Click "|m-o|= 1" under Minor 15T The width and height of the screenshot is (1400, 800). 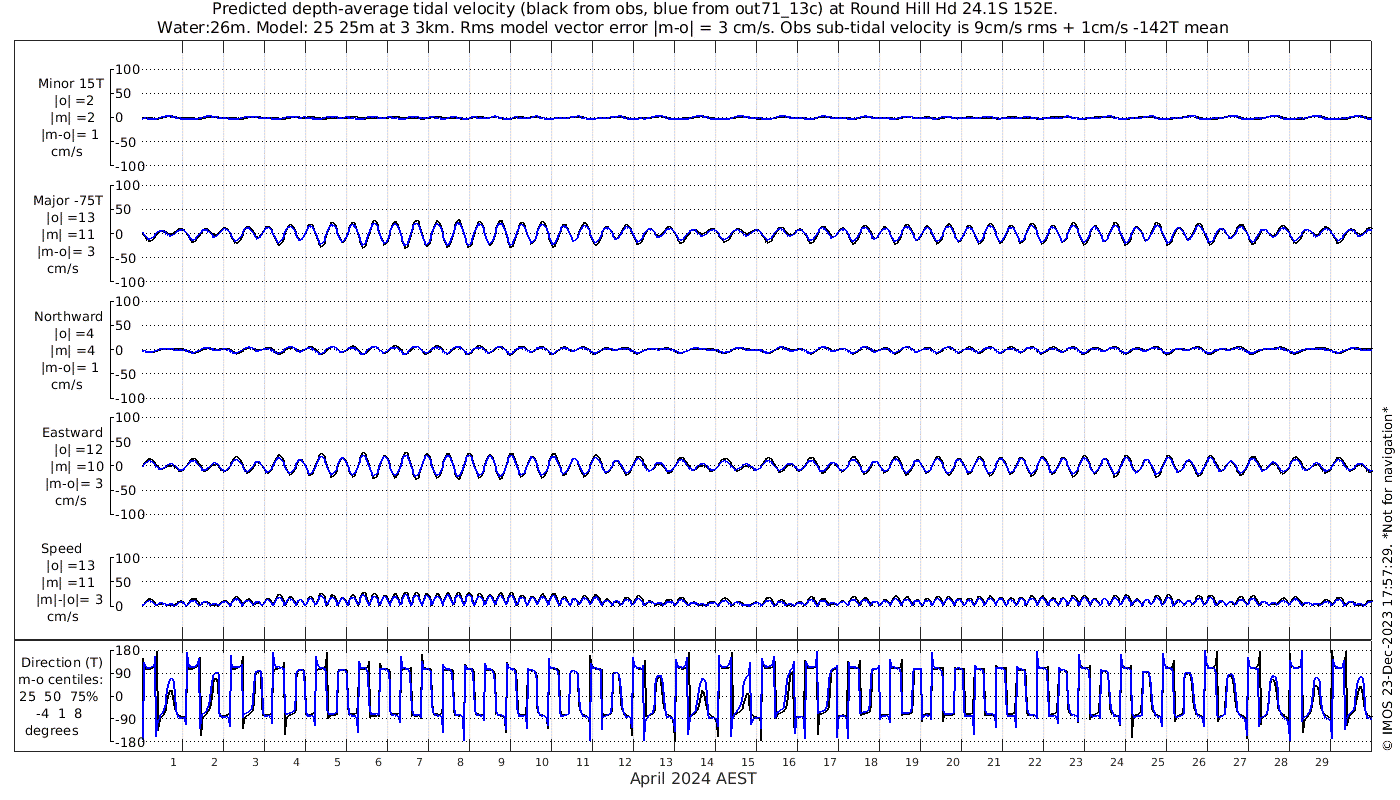[x=69, y=135]
